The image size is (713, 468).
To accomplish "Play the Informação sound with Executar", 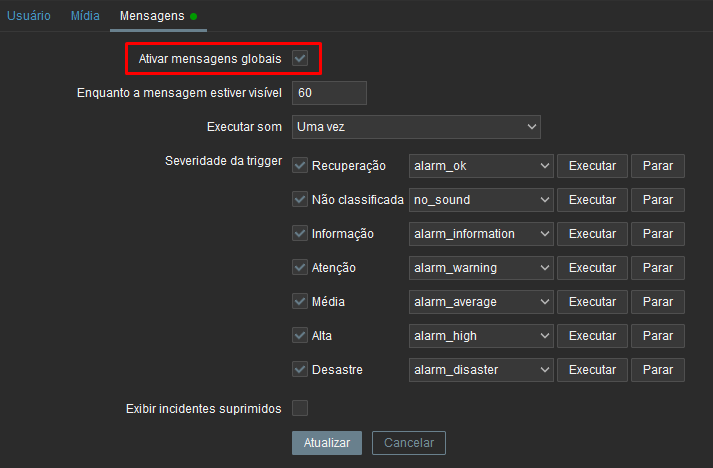I will (592, 234).
